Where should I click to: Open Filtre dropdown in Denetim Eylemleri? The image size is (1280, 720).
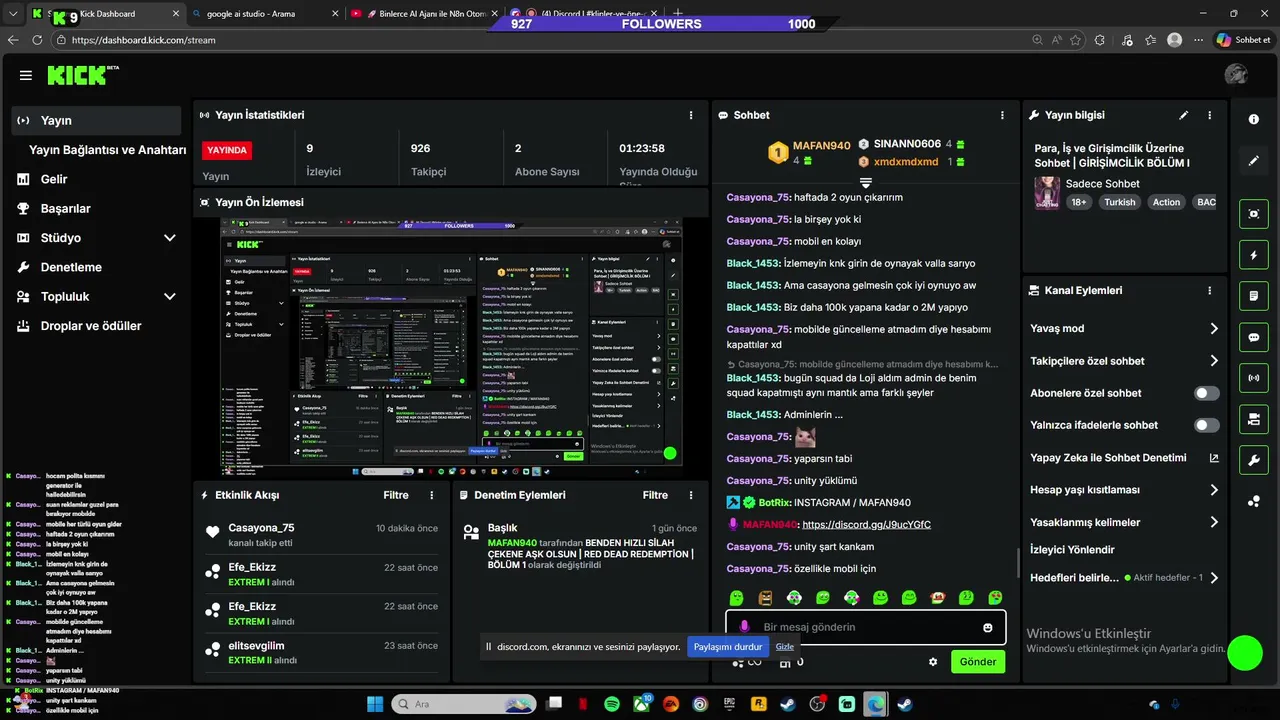pyautogui.click(x=655, y=495)
